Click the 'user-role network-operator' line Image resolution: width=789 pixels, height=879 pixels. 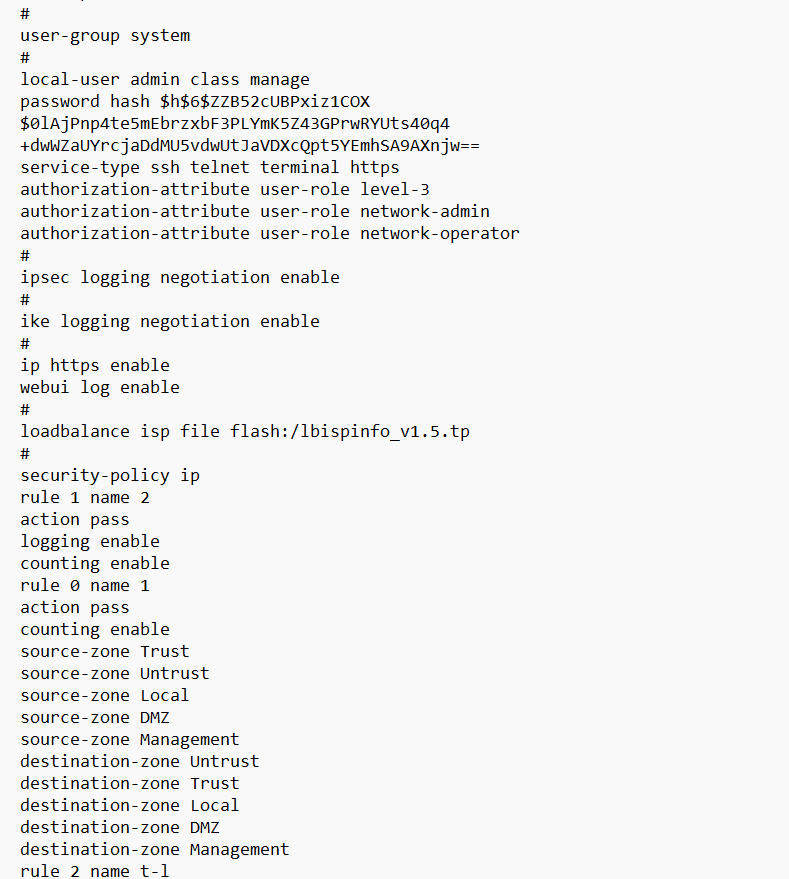tap(270, 234)
